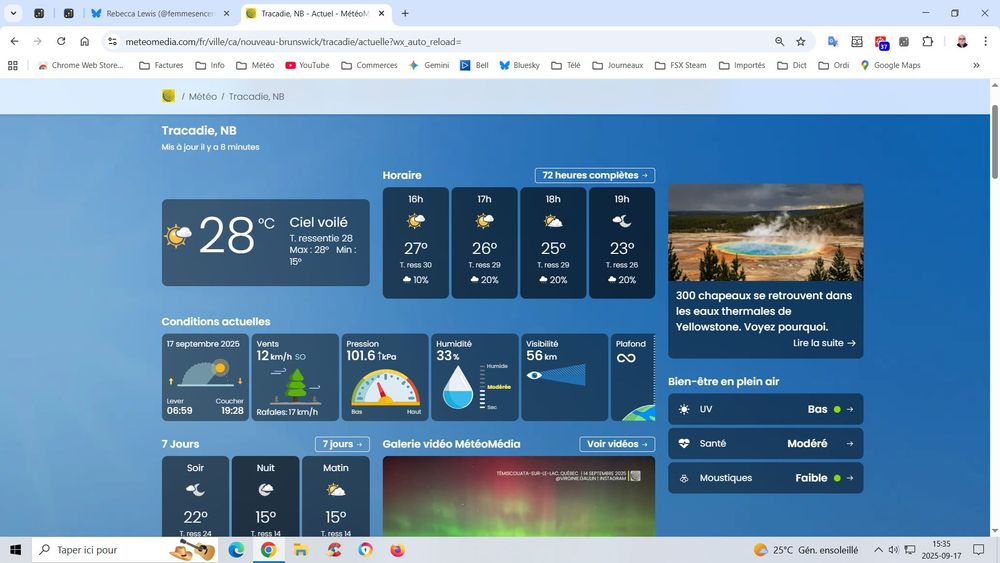Select the 17h hourly forecast card

(x=485, y=242)
